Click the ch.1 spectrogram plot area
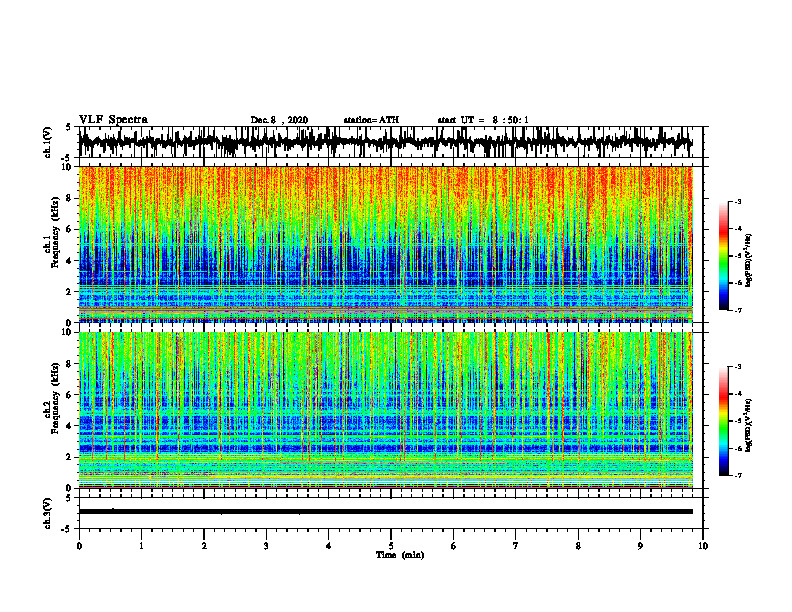 coord(385,244)
